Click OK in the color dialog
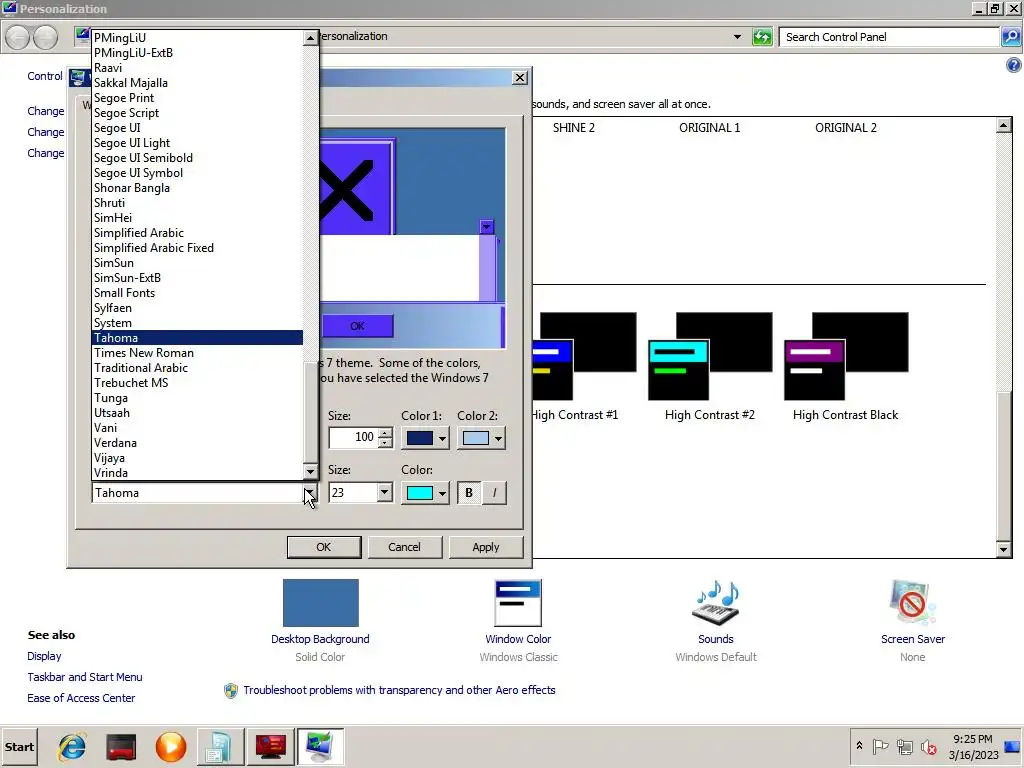1024x768 pixels. [324, 547]
